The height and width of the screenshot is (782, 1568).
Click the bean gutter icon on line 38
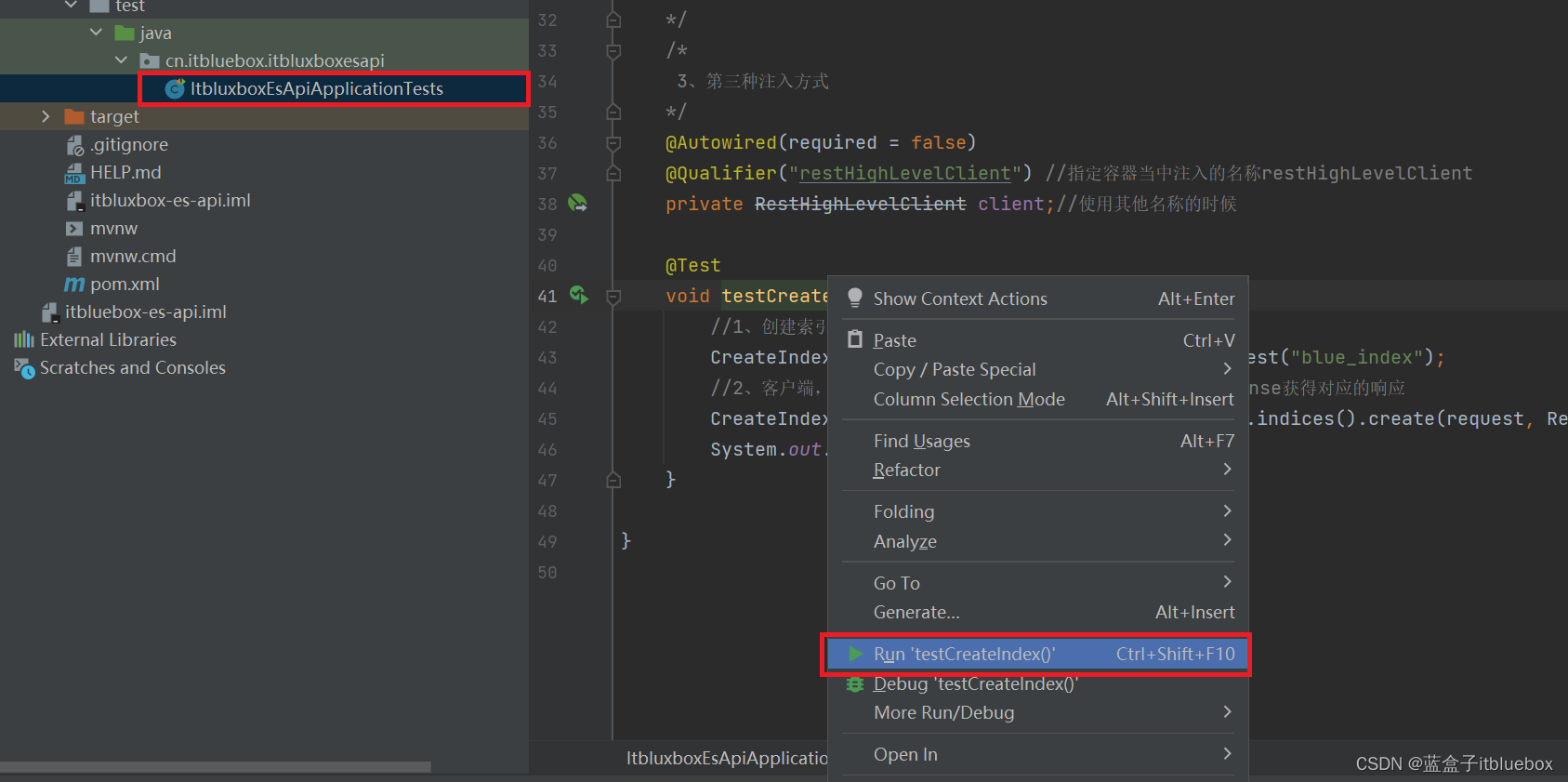click(577, 203)
